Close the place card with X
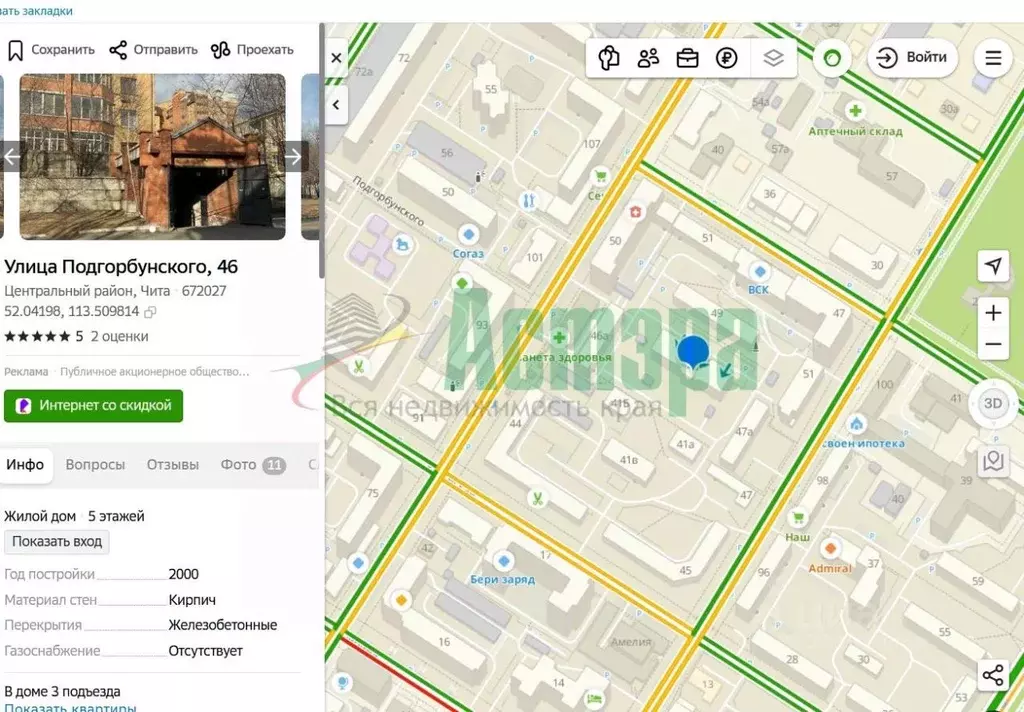This screenshot has height=712, width=1024. tap(336, 58)
